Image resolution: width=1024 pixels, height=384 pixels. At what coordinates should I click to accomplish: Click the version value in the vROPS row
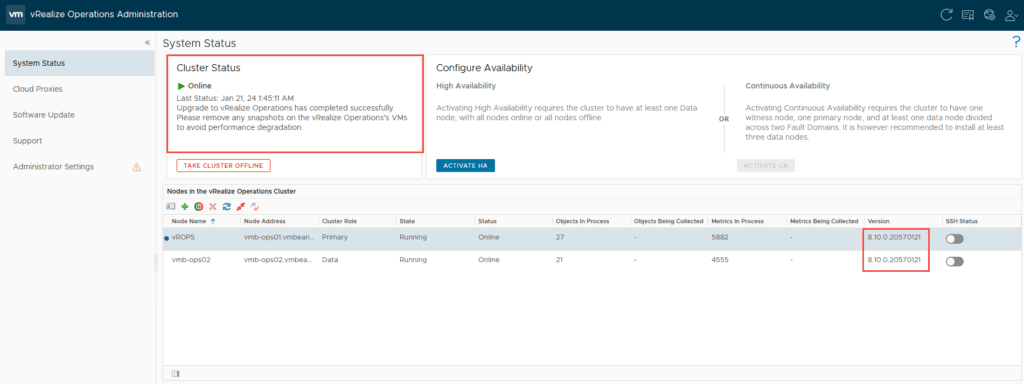pyautogui.click(x=894, y=238)
